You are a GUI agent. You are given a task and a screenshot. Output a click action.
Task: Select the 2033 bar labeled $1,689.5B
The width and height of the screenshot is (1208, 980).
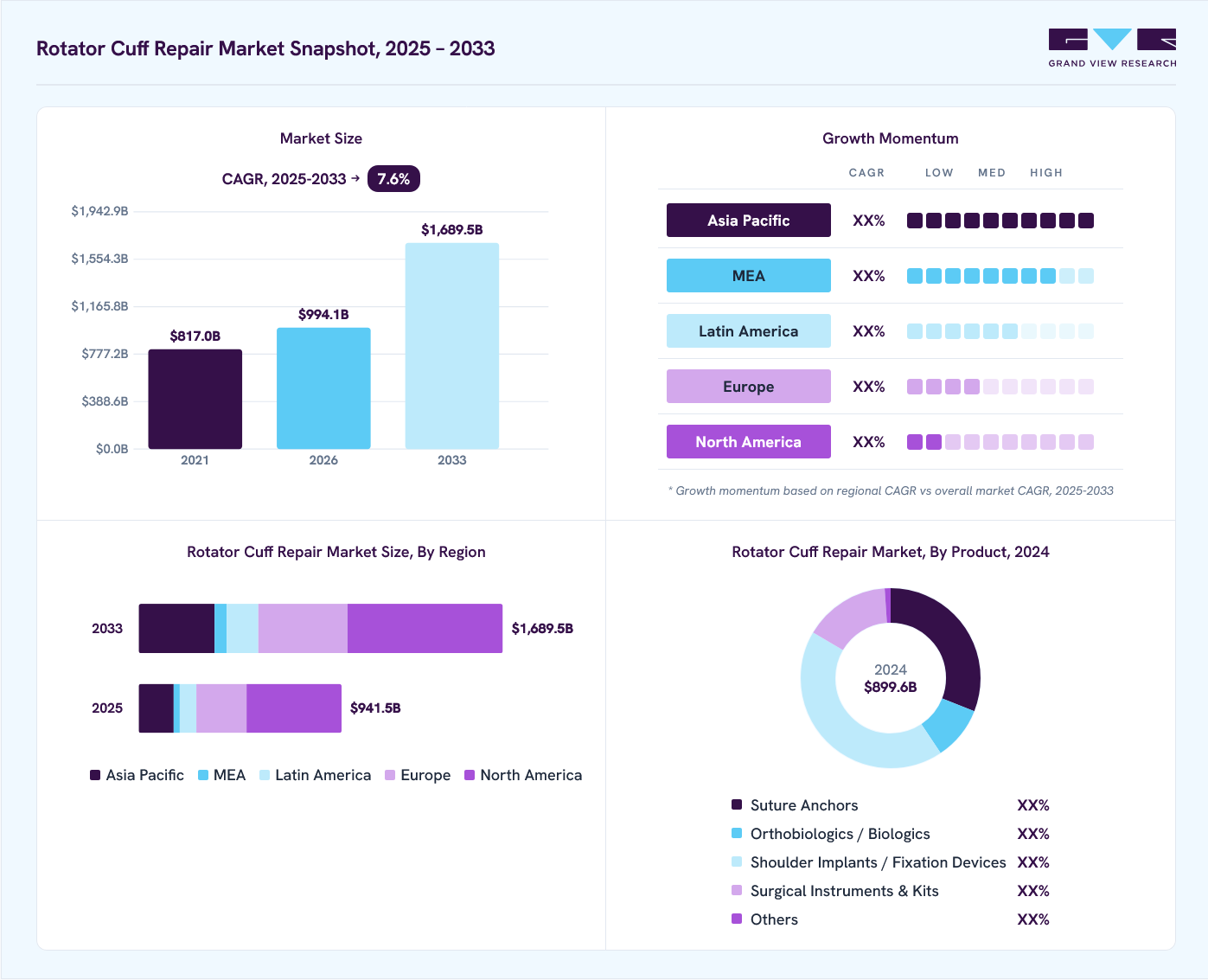(452, 346)
